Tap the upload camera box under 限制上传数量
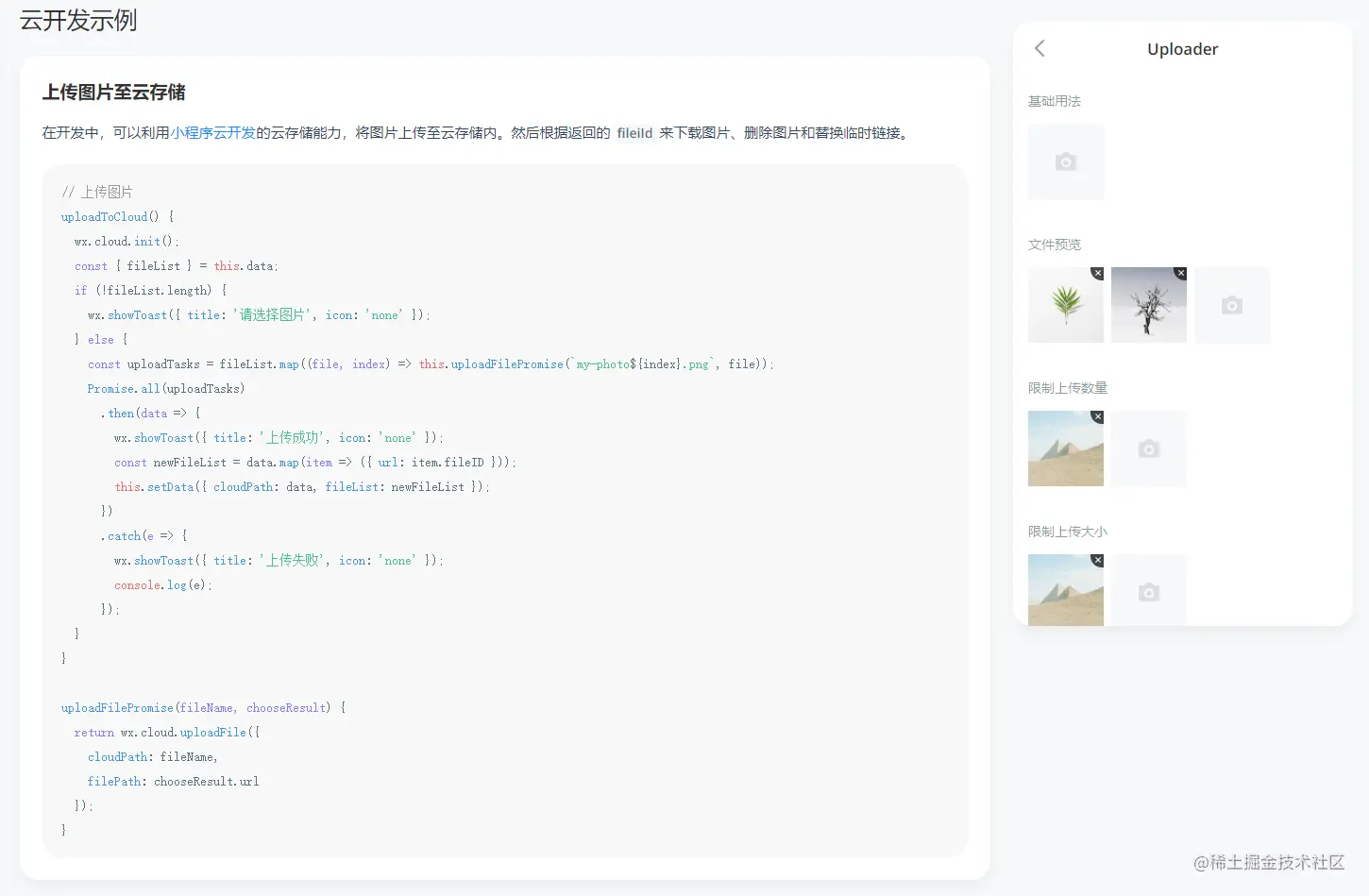Viewport: 1369px width, 896px height. 1149,448
